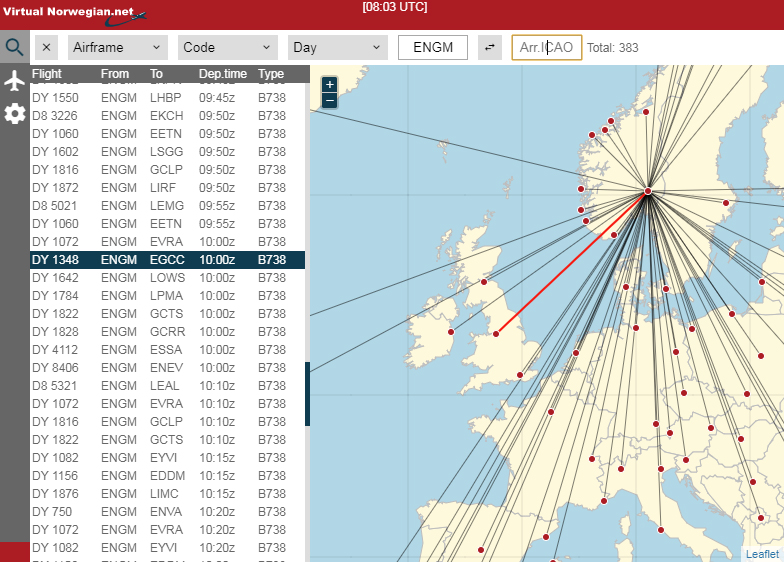Select flight D8 3226 to EKCH
The width and height of the screenshot is (784, 562).
(168, 116)
